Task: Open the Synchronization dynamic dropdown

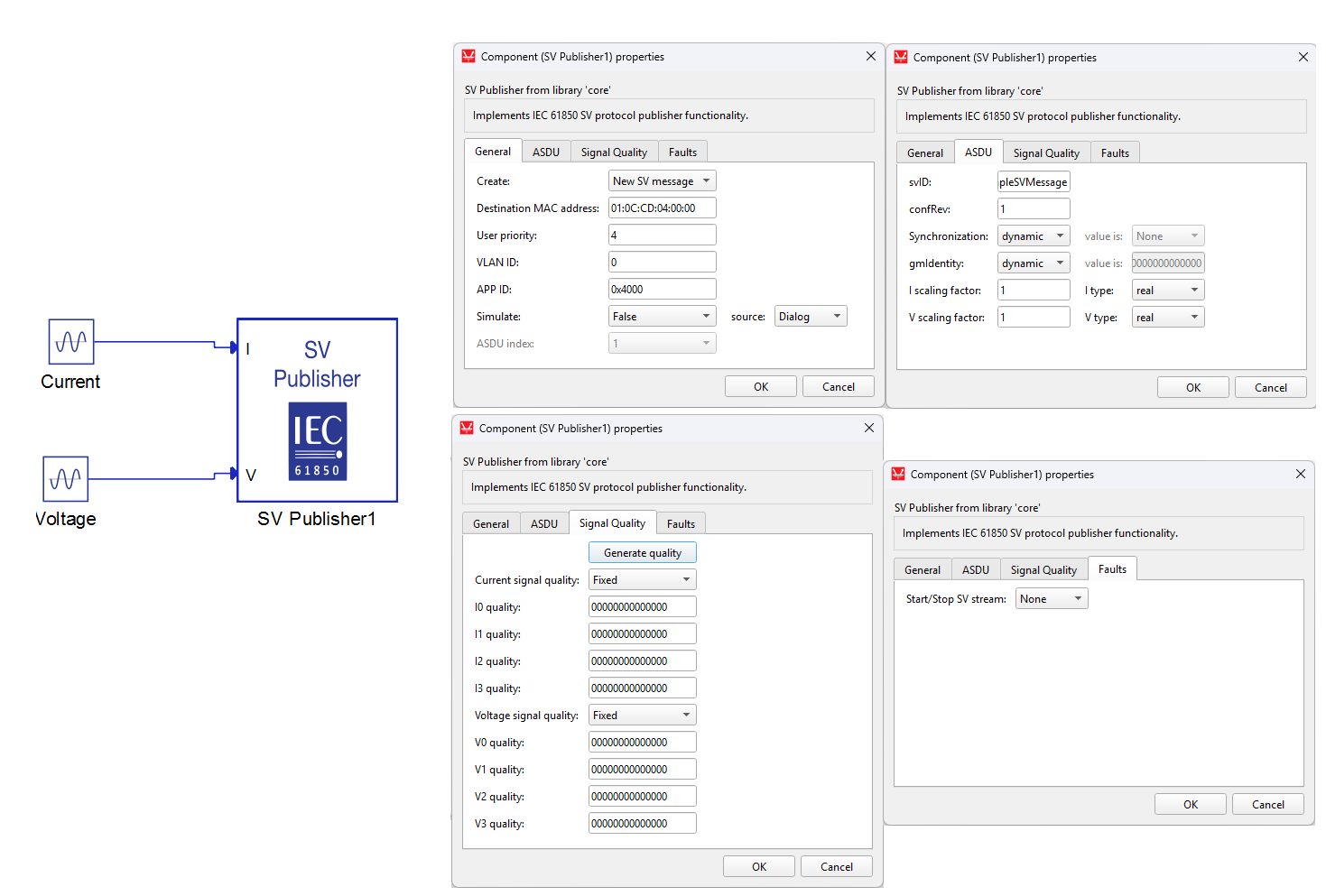Action: [1034, 236]
